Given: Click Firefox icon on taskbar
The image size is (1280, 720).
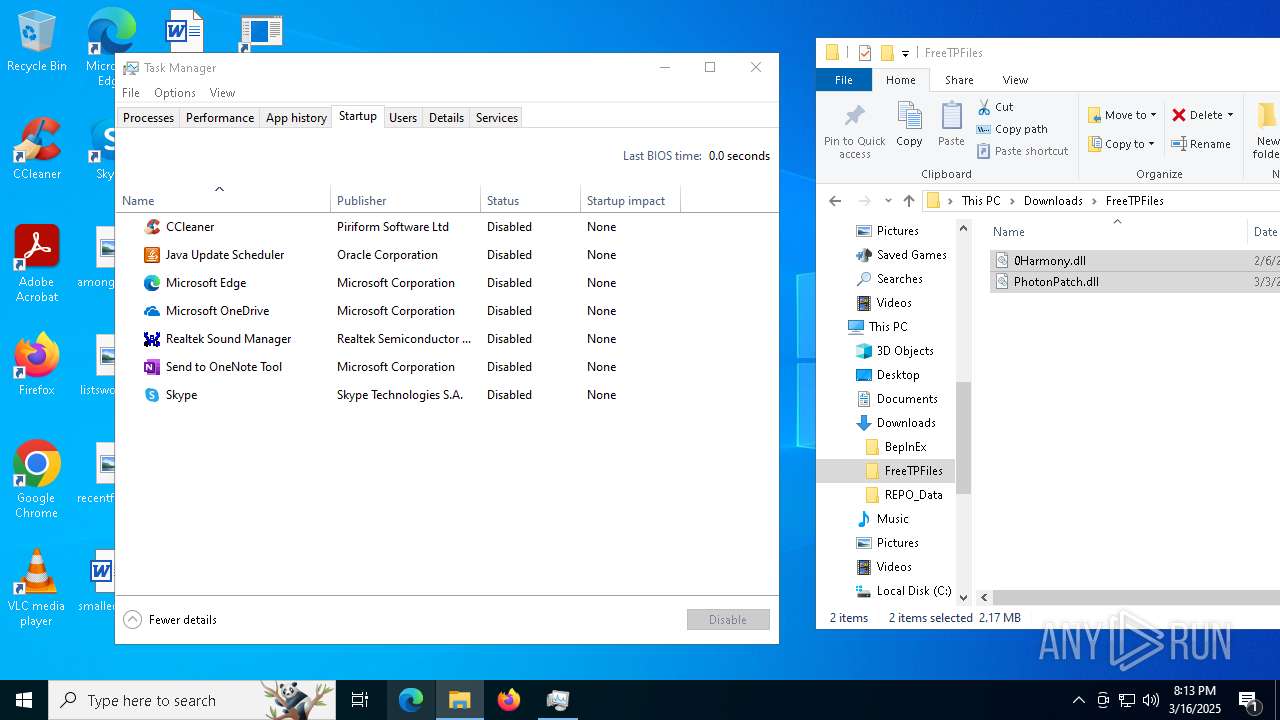Looking at the screenshot, I should 509,700.
